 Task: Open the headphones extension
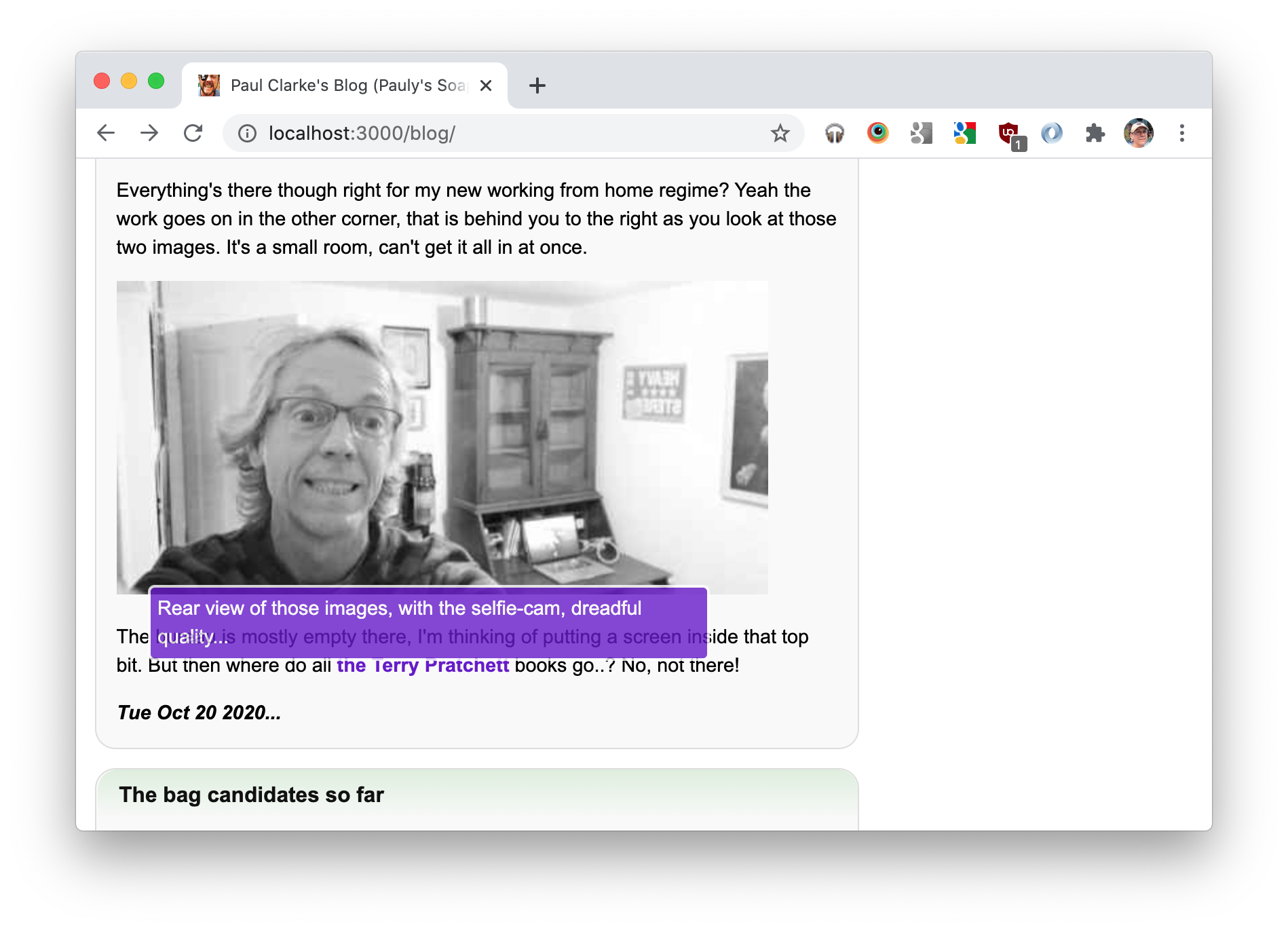835,133
